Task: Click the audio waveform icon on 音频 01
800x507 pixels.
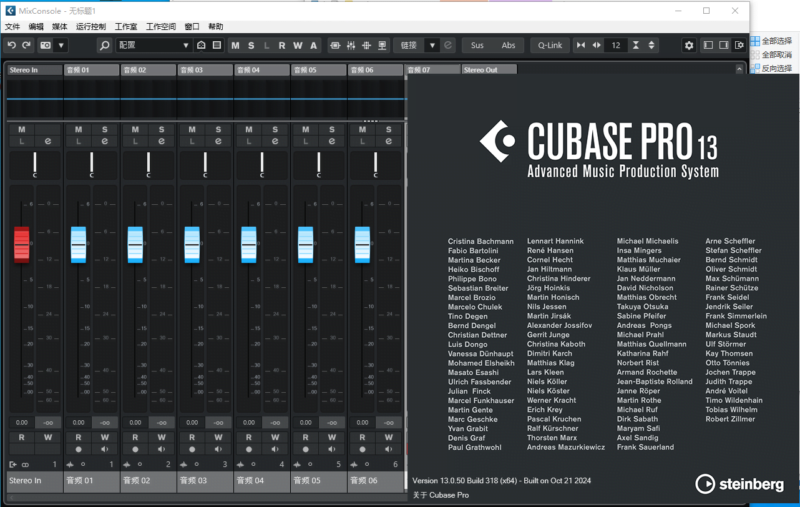Action: (70, 464)
